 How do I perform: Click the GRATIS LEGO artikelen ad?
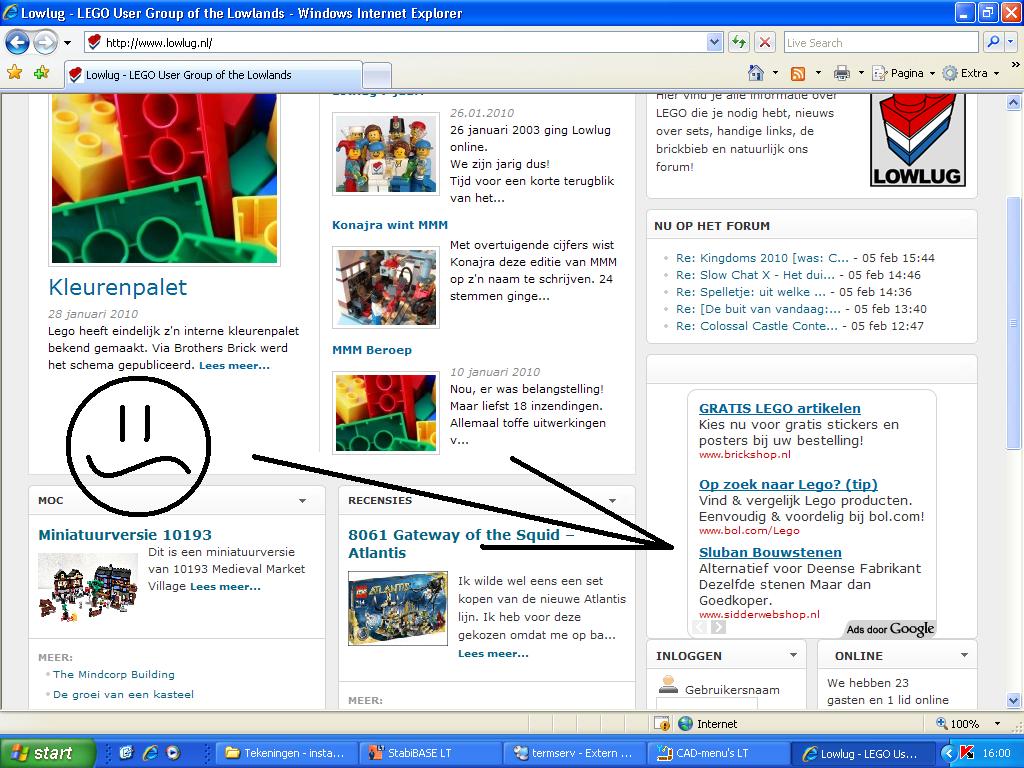pyautogui.click(x=779, y=409)
